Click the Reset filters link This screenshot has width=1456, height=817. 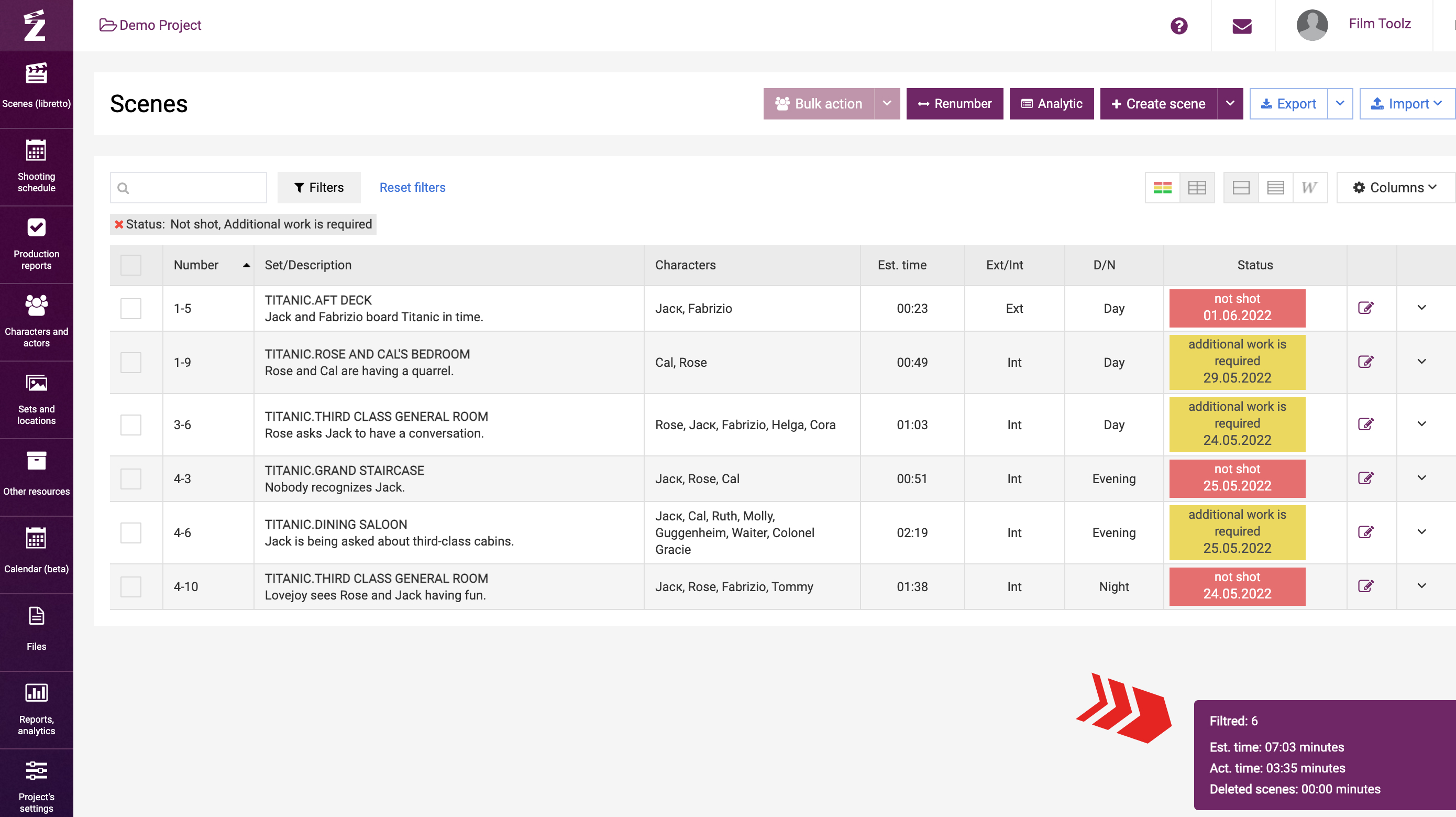(x=412, y=188)
